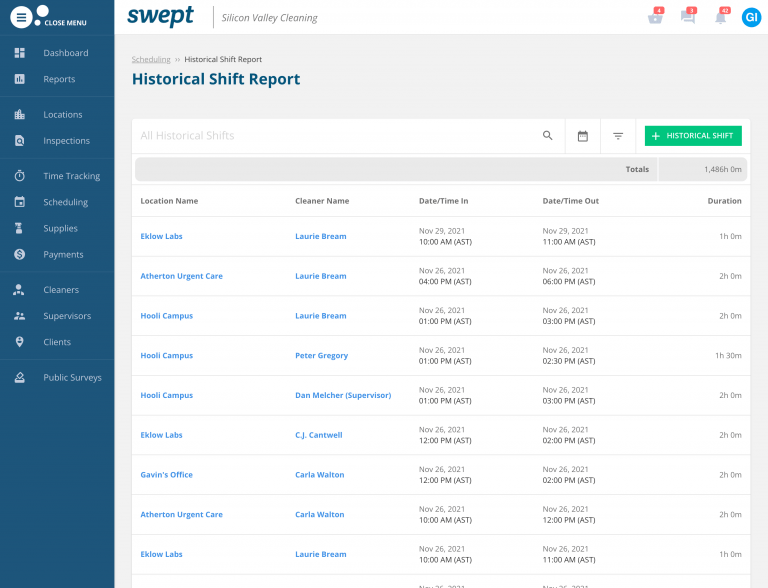Go to Inspections menu item
The width and height of the screenshot is (768, 588).
pos(67,141)
